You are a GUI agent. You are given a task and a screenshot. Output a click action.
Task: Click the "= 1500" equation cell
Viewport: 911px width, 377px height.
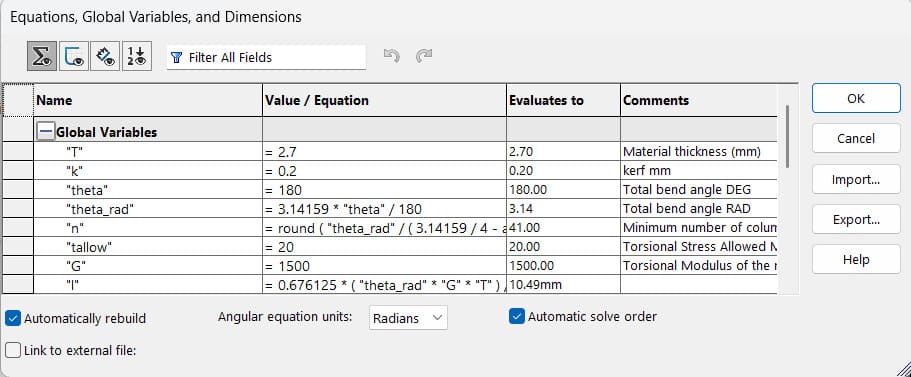pyautogui.click(x=384, y=266)
